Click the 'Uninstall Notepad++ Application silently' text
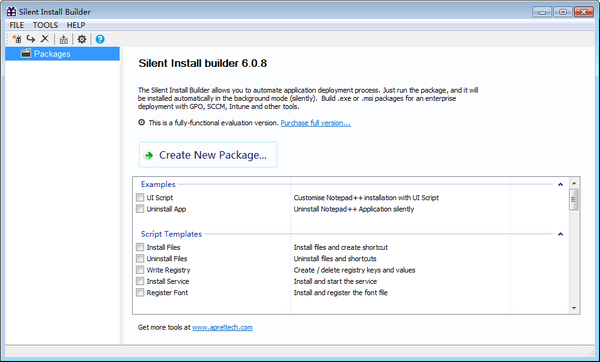Screen dimensions: 600x362 pyautogui.click(x=354, y=209)
